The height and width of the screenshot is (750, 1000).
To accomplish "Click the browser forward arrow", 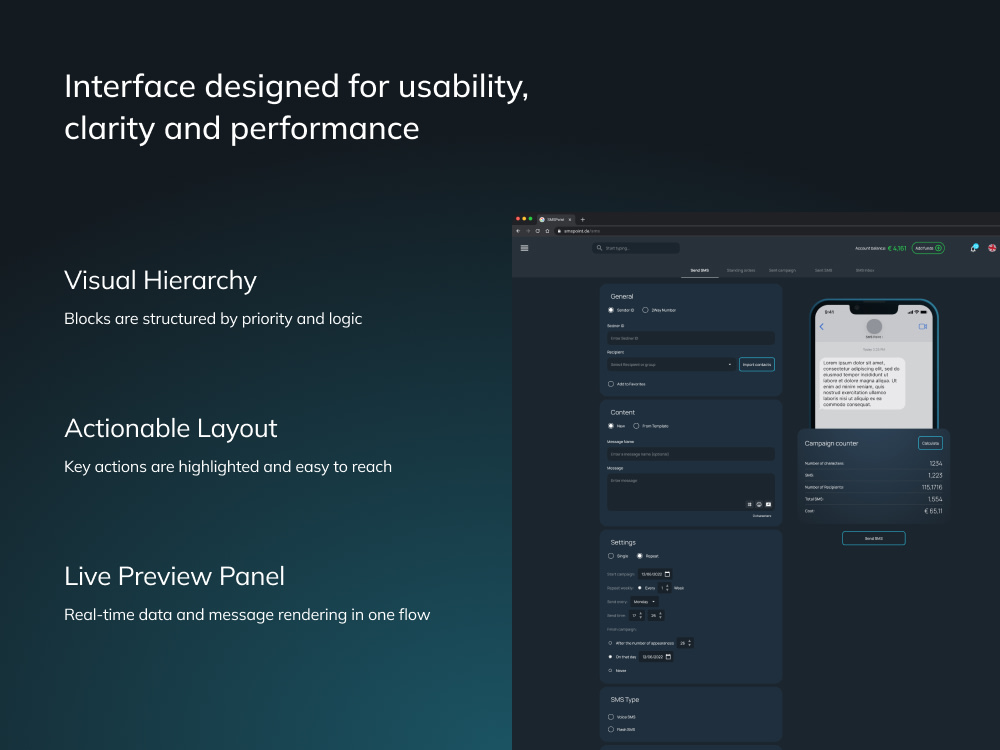I will coord(528,231).
